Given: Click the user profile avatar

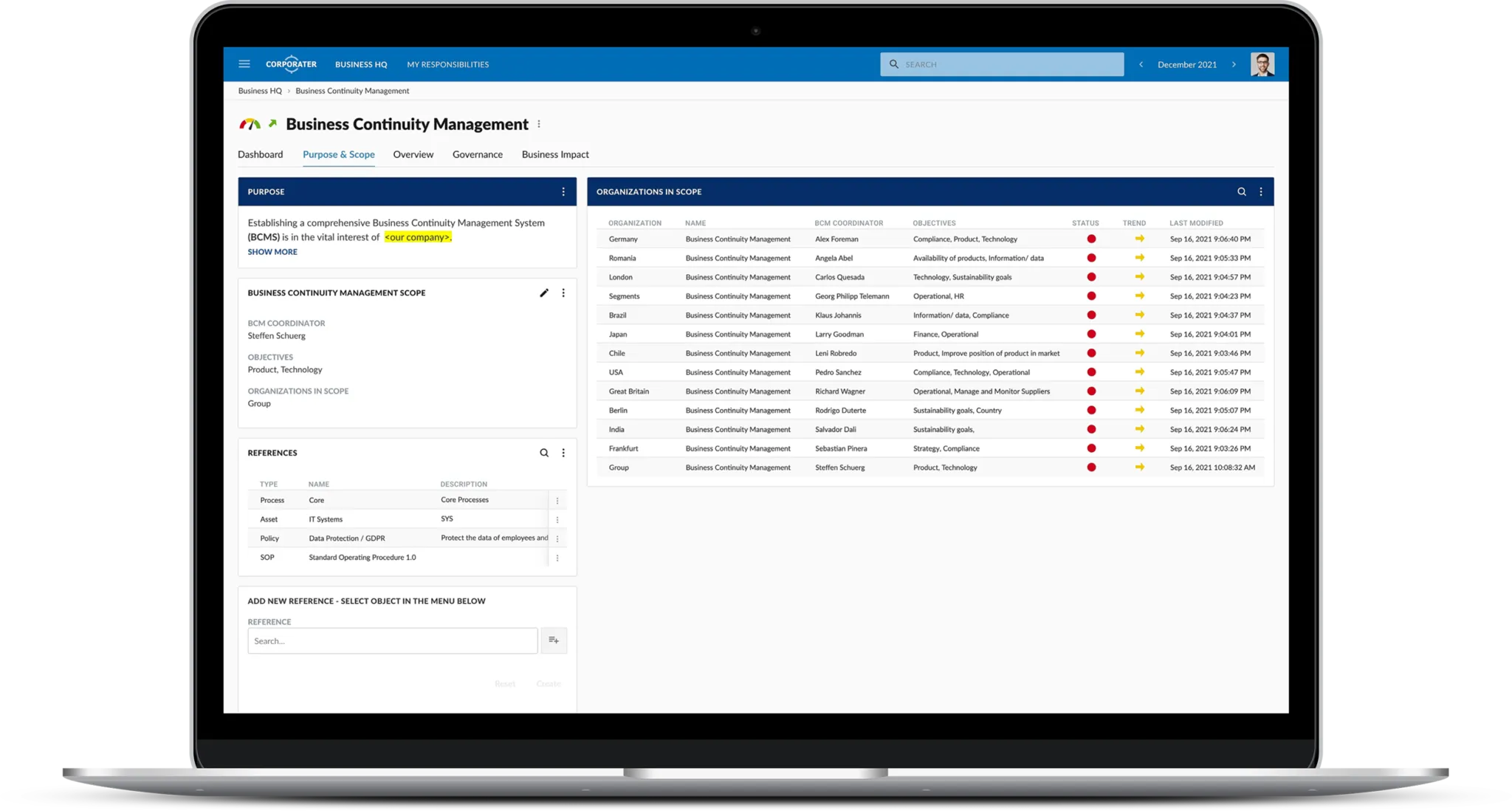Looking at the screenshot, I should [x=1262, y=64].
